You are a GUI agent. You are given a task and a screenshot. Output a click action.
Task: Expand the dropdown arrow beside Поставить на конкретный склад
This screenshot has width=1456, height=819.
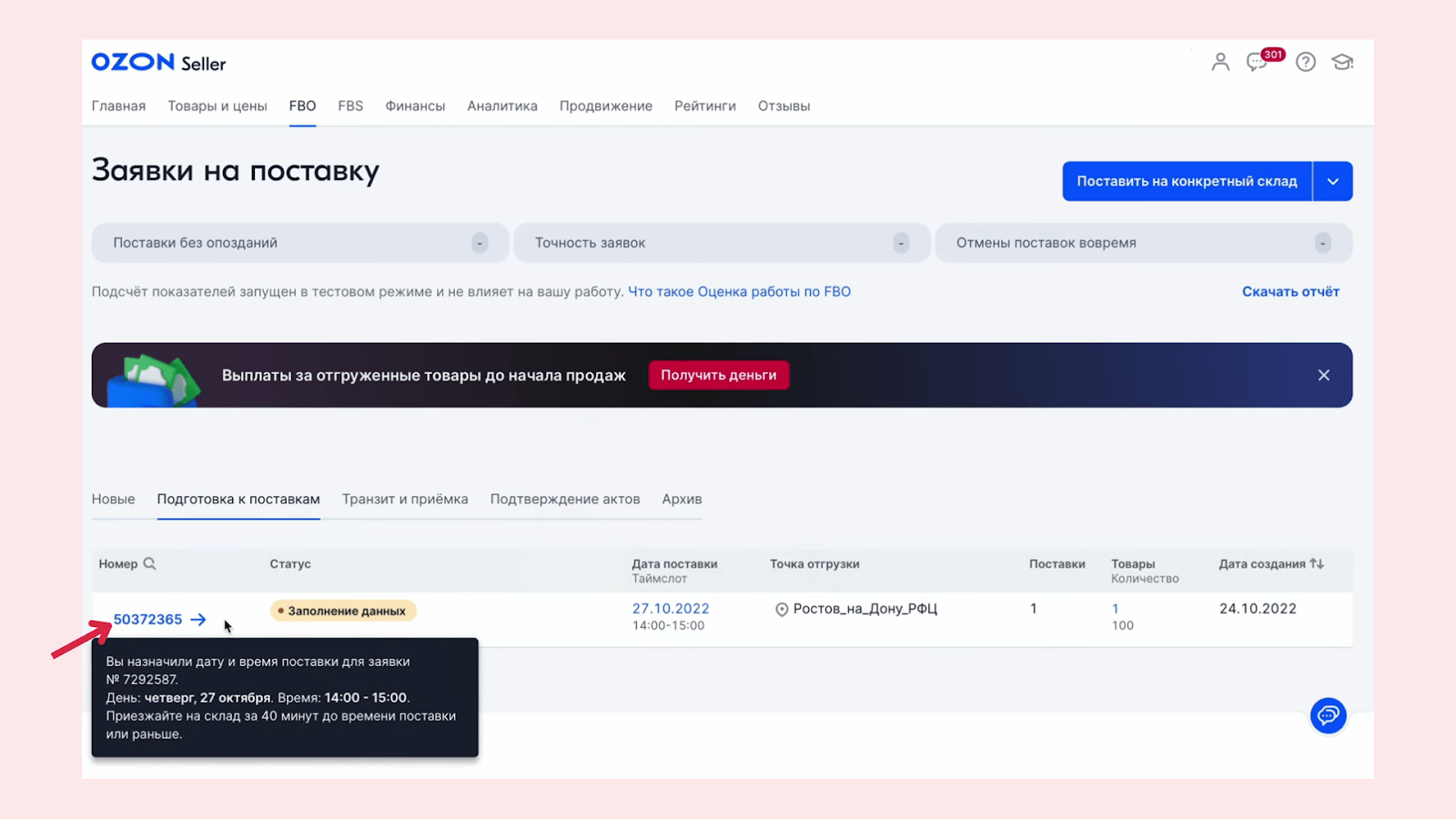(1333, 181)
